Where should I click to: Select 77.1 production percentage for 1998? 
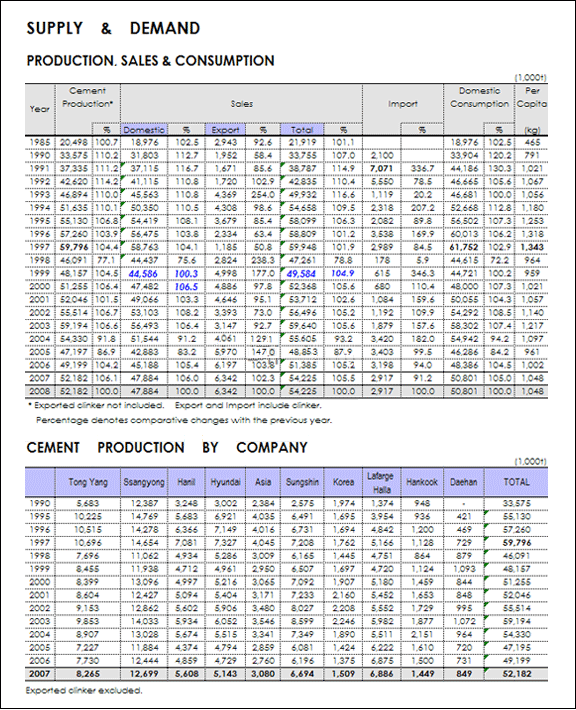(106, 260)
